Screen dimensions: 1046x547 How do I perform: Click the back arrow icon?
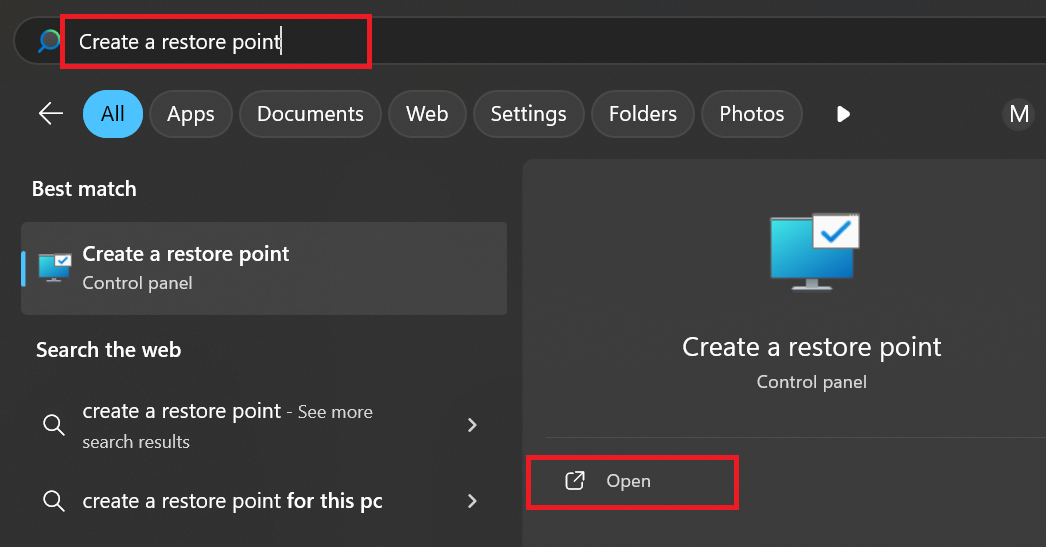50,113
